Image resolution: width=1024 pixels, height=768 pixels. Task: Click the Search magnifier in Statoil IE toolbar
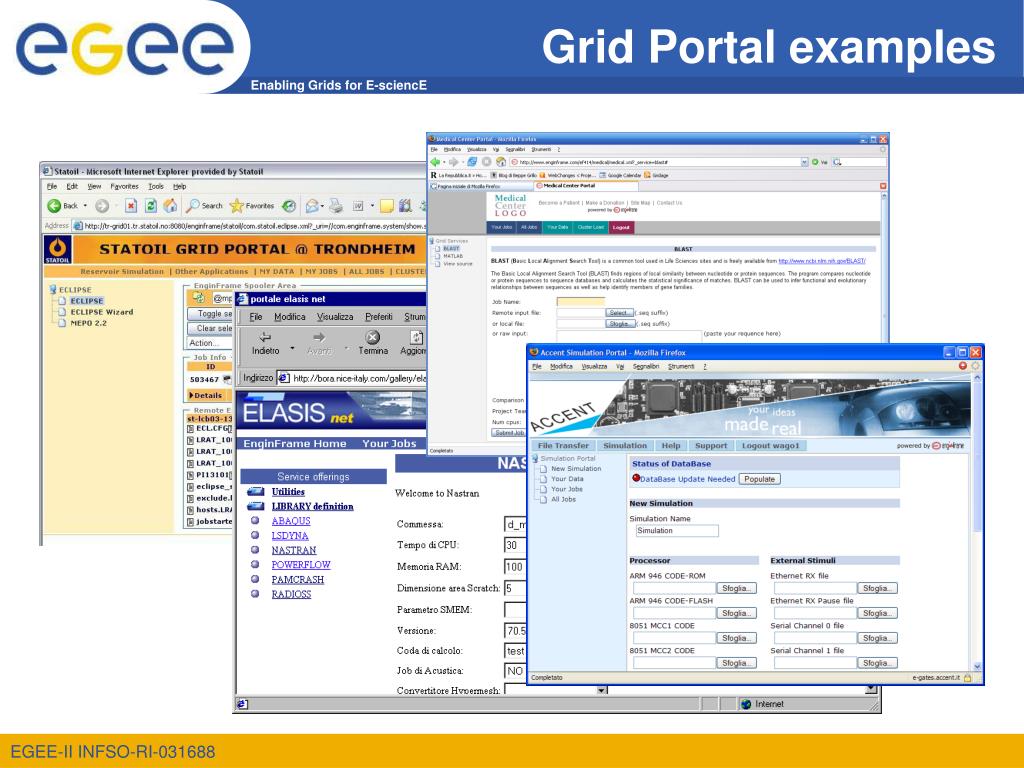coord(193,206)
